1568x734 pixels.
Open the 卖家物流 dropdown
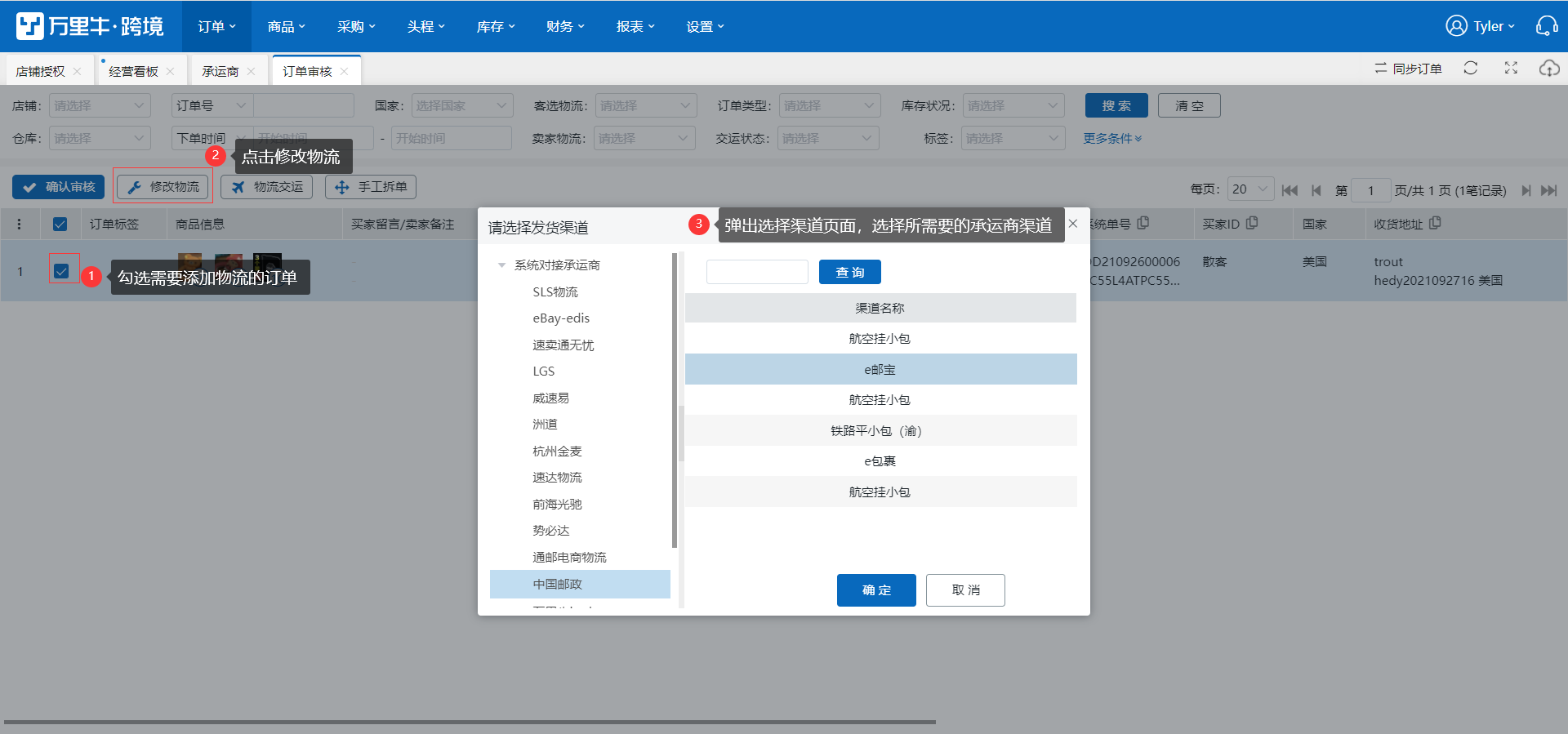[x=644, y=138]
